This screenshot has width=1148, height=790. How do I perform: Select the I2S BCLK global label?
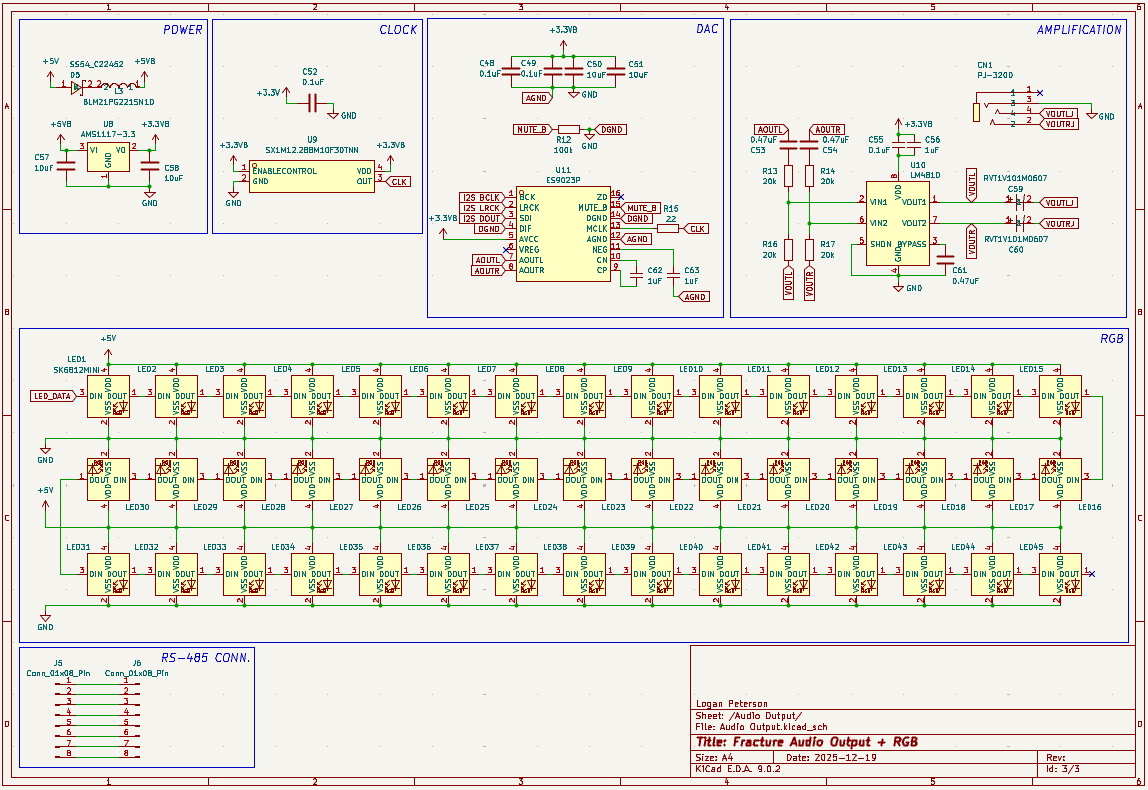pos(481,197)
